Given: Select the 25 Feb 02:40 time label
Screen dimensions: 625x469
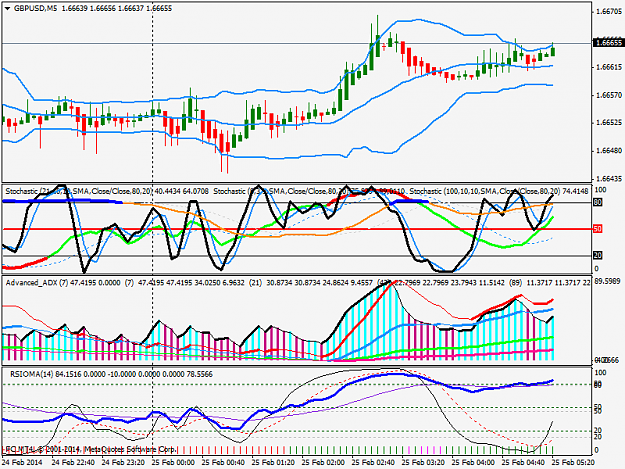Looking at the screenshot, I should click(373, 463).
